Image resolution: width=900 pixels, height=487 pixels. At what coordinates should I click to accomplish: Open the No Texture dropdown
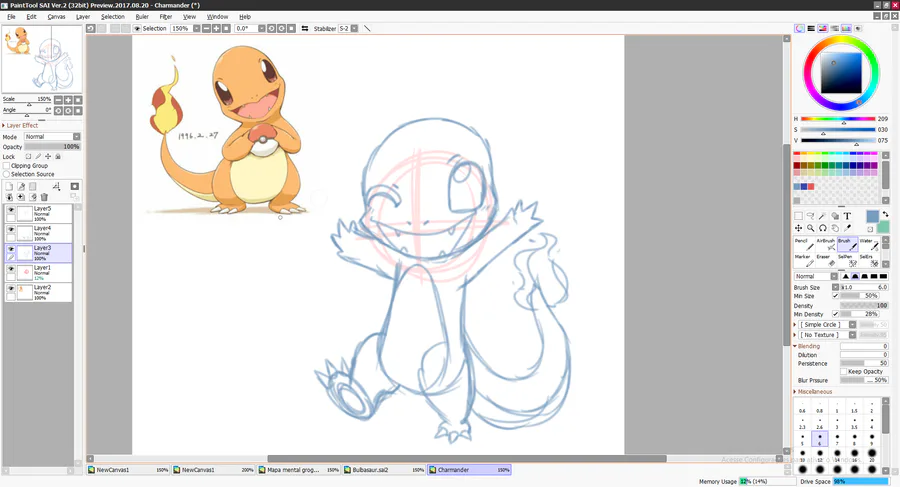coord(852,335)
